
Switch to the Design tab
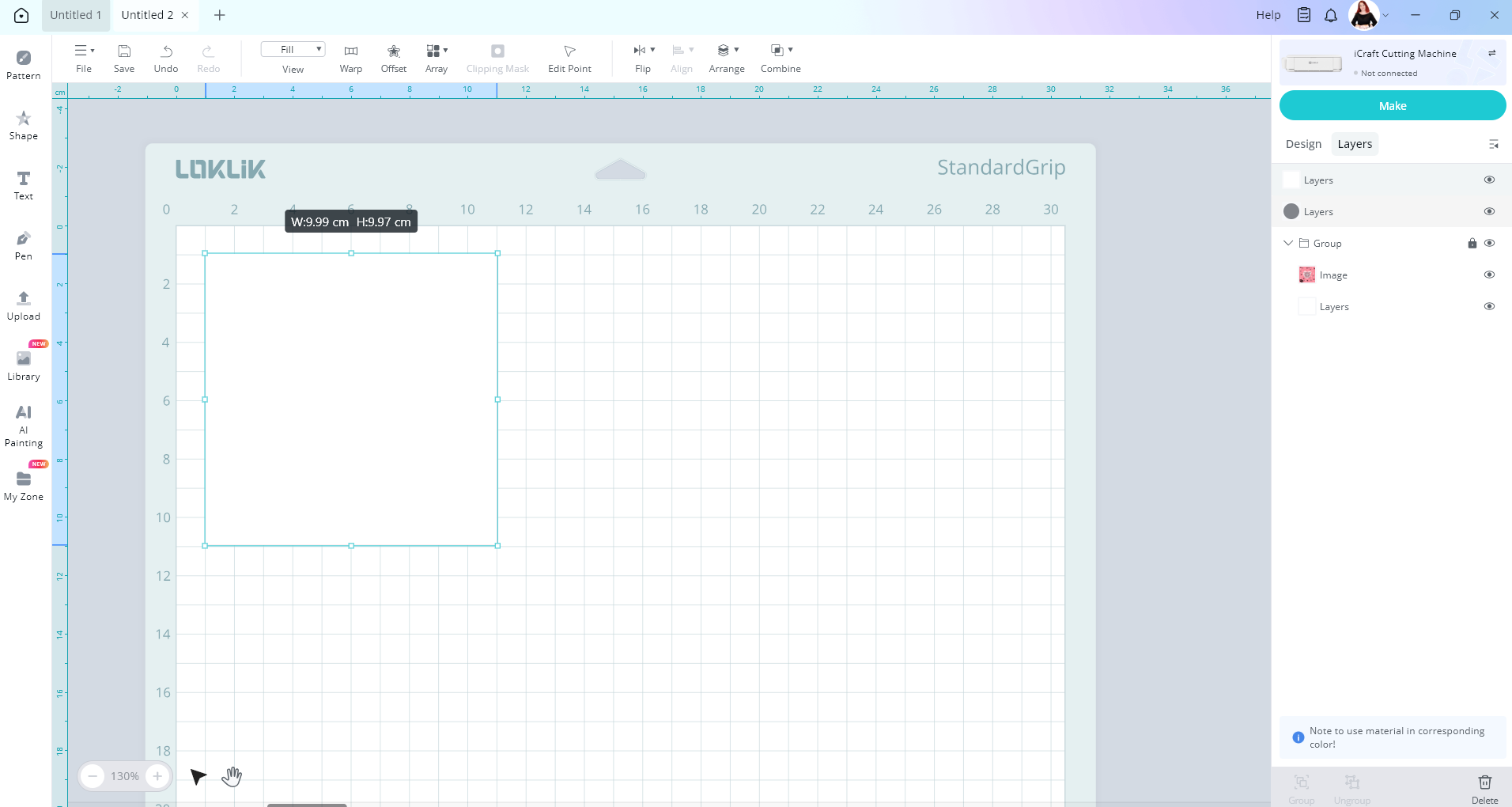[x=1303, y=144]
